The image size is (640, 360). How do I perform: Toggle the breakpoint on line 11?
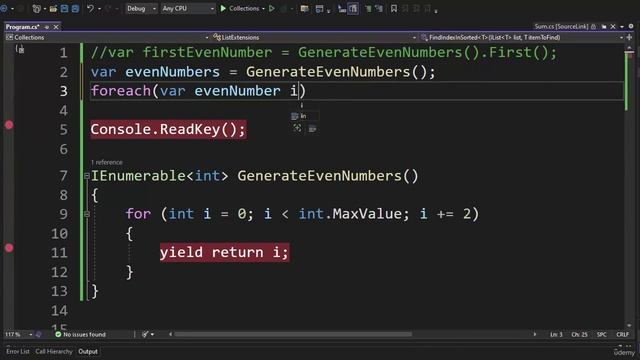point(9,248)
